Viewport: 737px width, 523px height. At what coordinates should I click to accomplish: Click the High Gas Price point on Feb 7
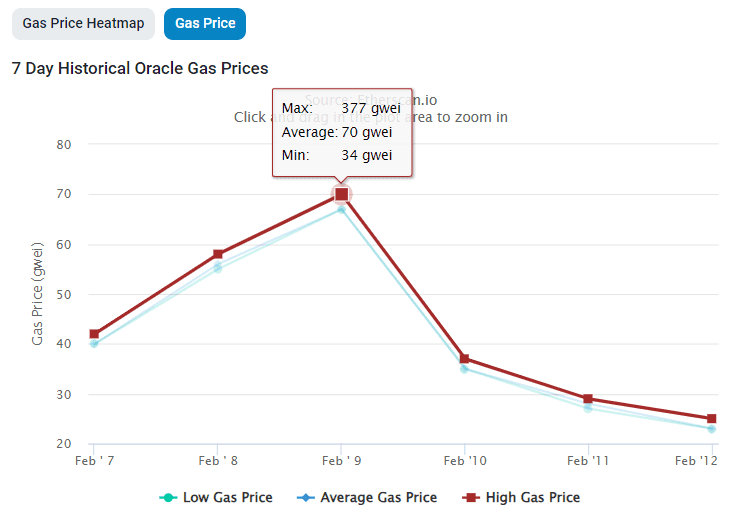pyautogui.click(x=94, y=334)
